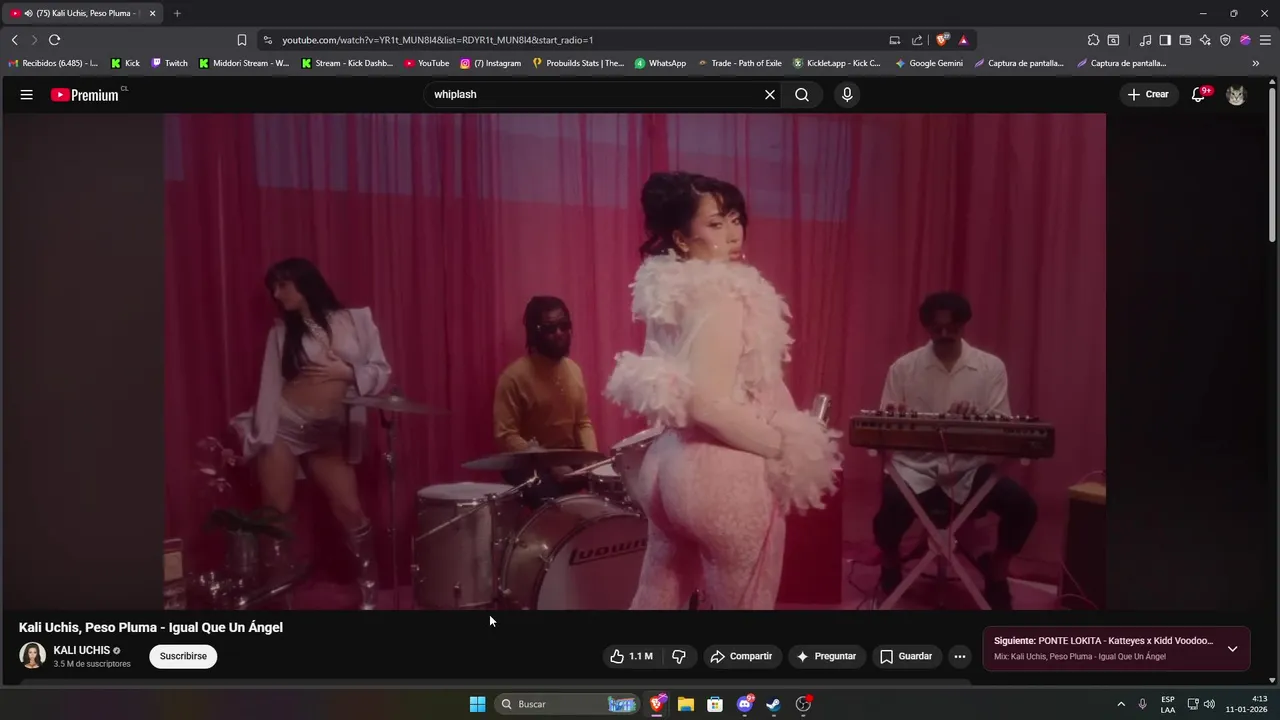Viewport: 1280px width, 720px height.
Task: Click the search magnifier button
Action: [x=802, y=95]
